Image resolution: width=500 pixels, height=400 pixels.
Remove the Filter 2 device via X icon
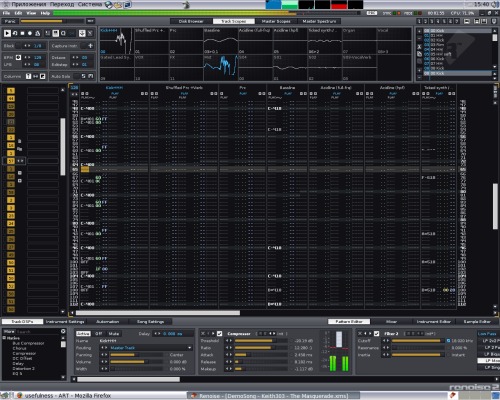point(360,333)
